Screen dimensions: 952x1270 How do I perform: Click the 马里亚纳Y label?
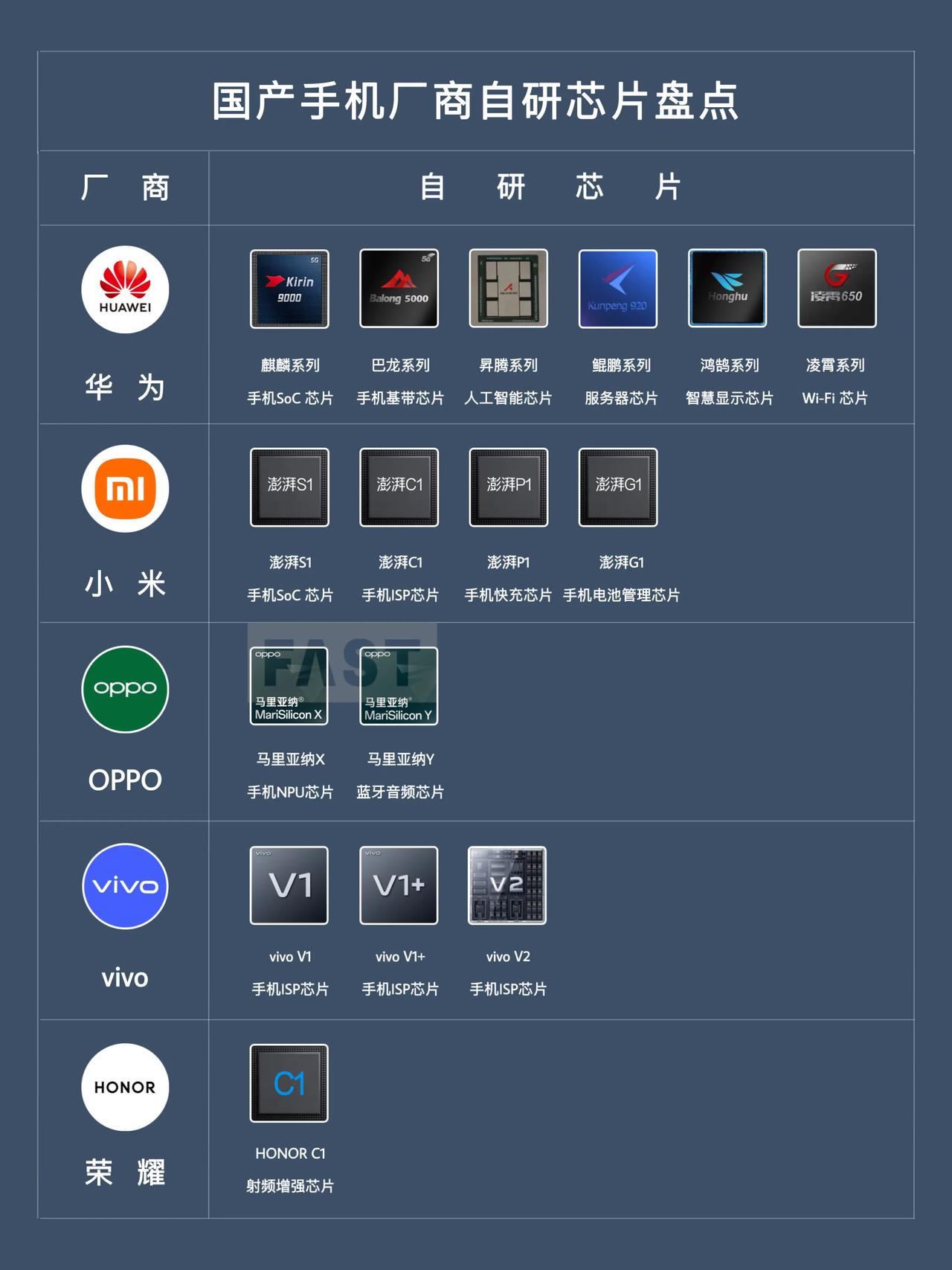(400, 759)
